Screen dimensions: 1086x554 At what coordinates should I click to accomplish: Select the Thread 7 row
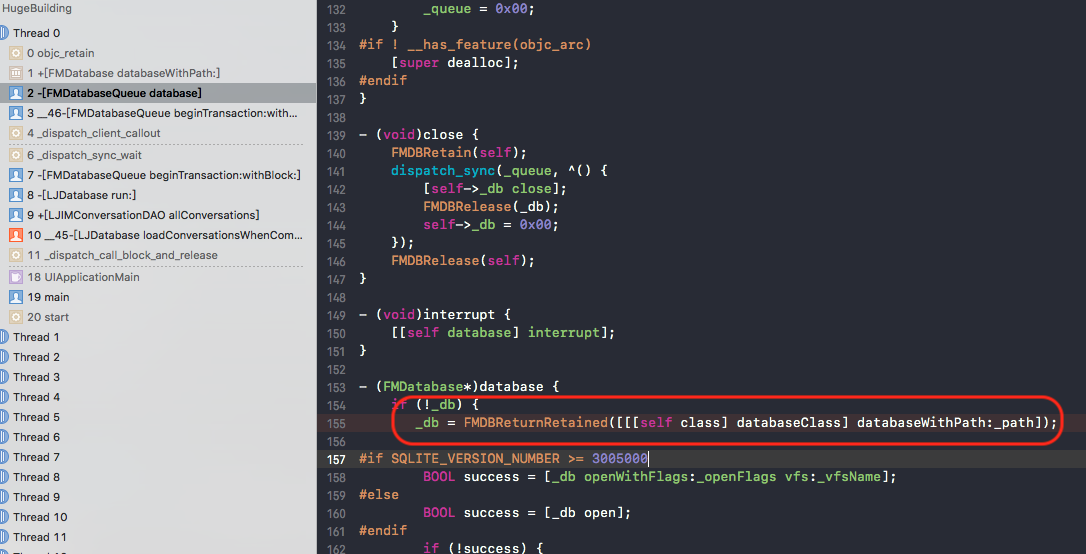(x=158, y=458)
